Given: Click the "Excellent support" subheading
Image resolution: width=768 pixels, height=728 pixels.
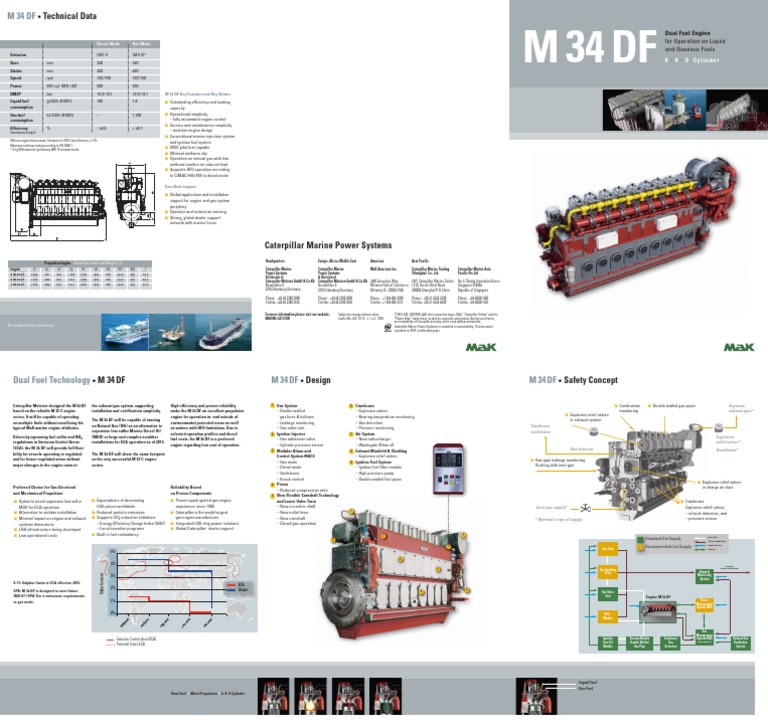Looking at the screenshot, I should tap(180, 187).
